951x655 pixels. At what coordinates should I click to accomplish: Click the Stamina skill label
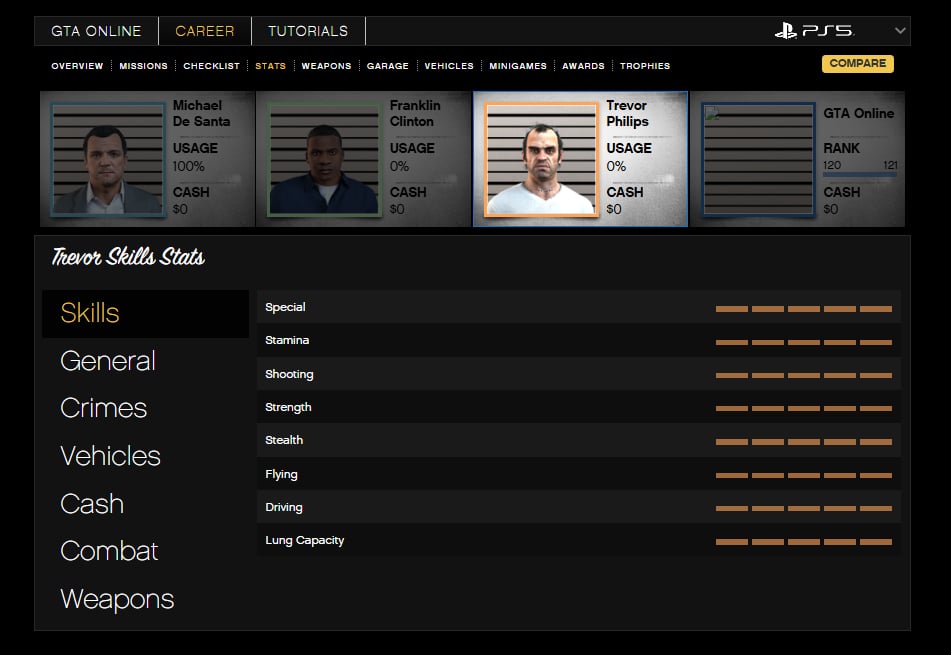coord(287,340)
